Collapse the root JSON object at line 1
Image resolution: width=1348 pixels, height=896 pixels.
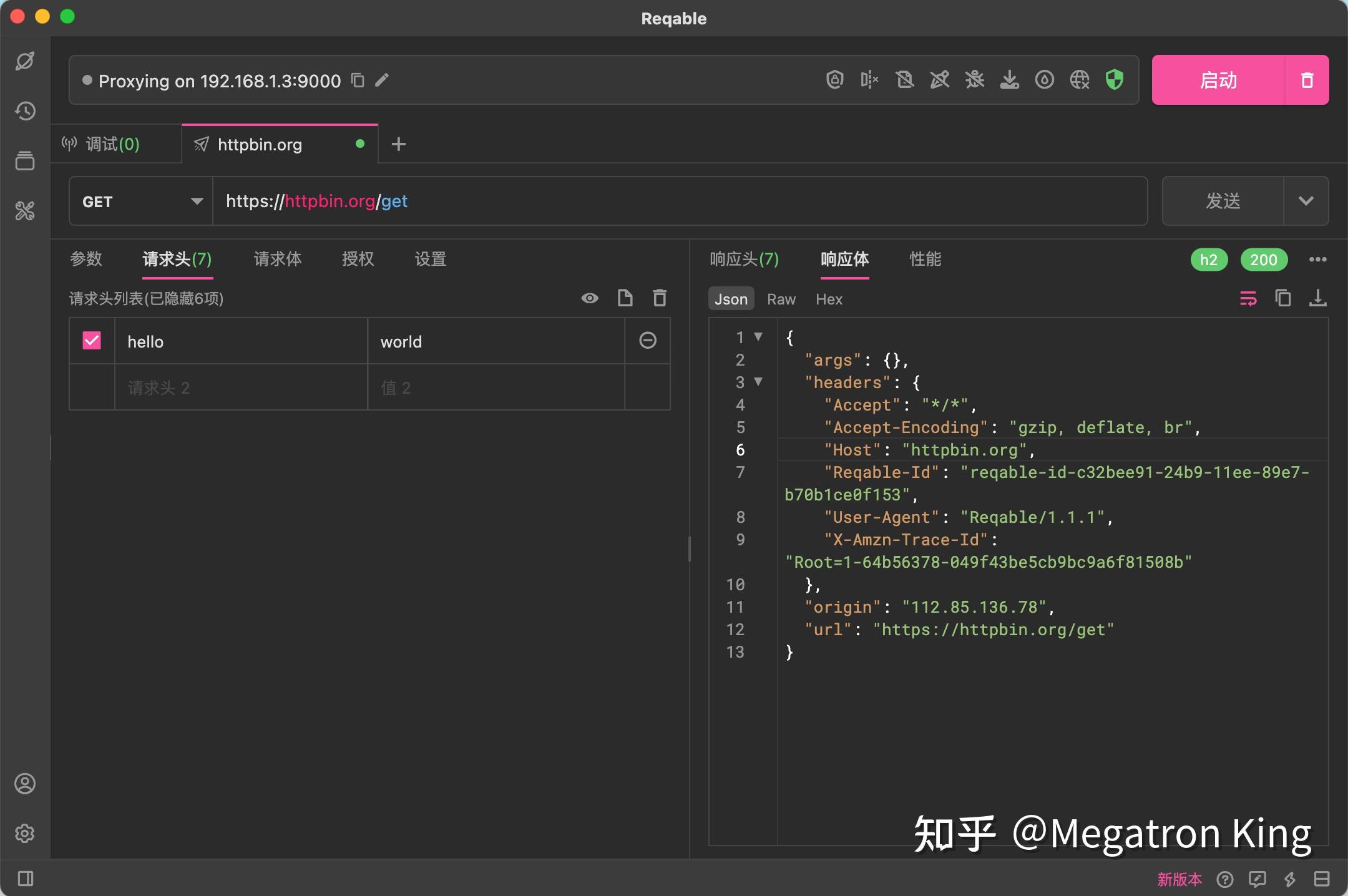pos(758,337)
